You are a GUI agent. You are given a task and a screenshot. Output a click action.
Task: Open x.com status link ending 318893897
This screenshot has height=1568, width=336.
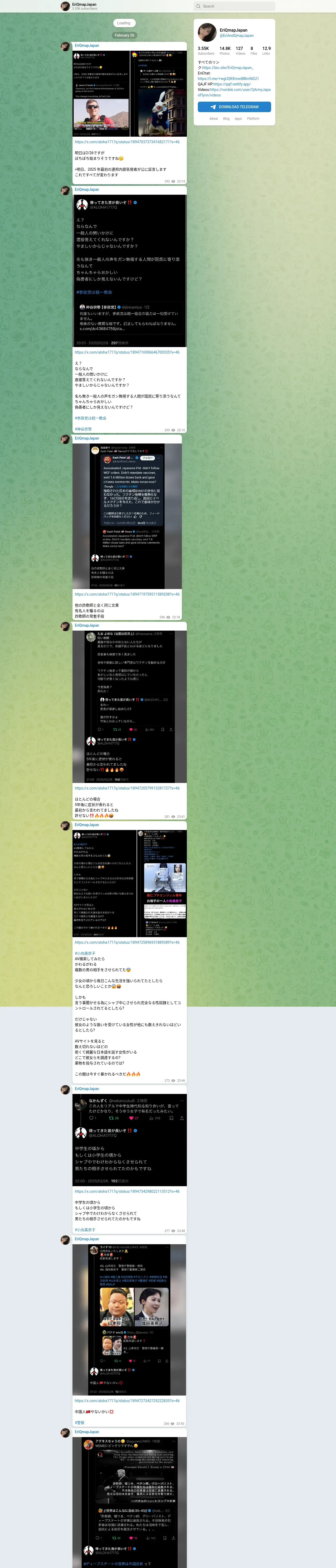(127, 942)
